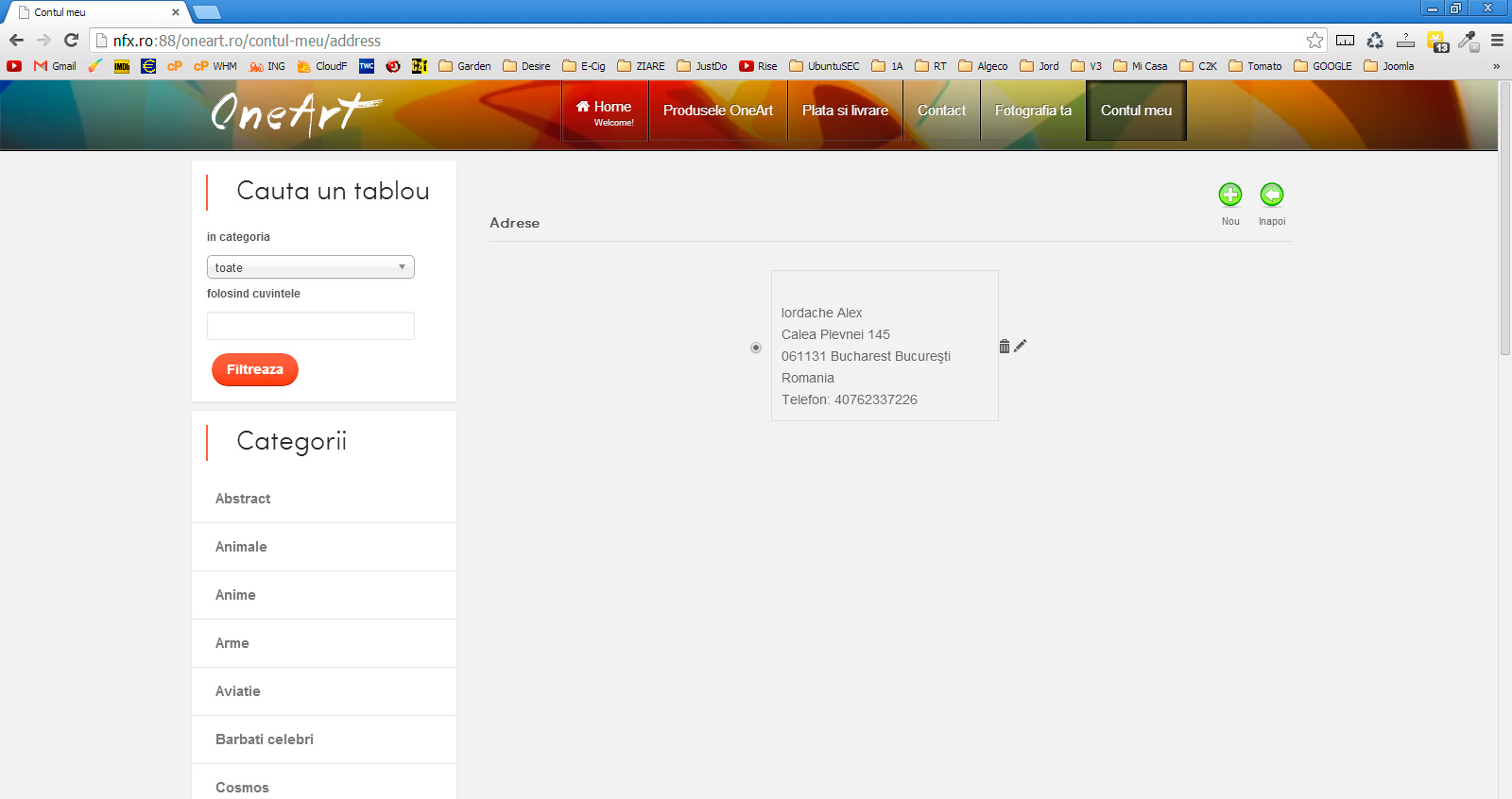Click the question-mark bar extension icon
1512x799 pixels.
point(1405,40)
